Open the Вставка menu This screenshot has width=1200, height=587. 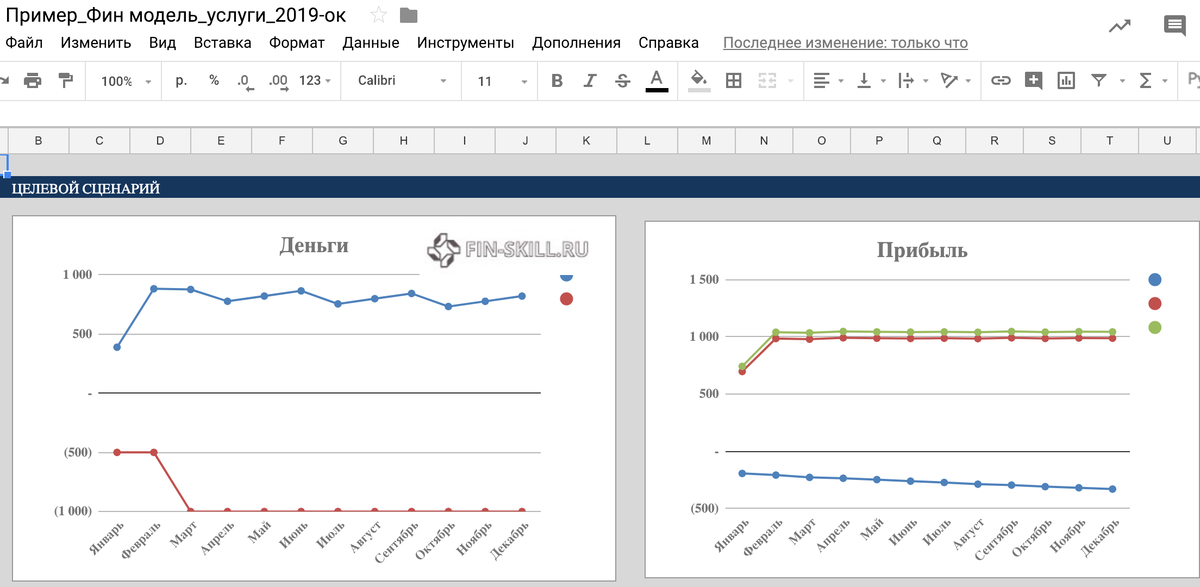(222, 43)
